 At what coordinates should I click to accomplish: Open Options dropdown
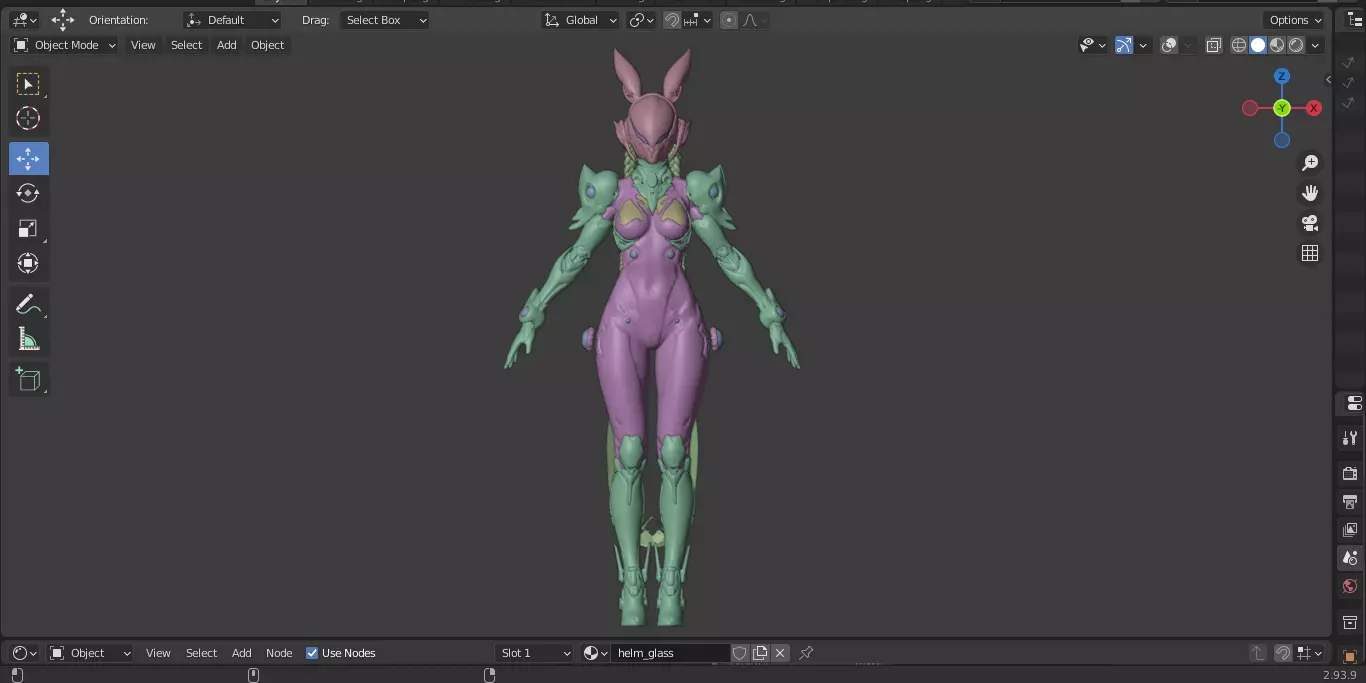pyautogui.click(x=1295, y=20)
